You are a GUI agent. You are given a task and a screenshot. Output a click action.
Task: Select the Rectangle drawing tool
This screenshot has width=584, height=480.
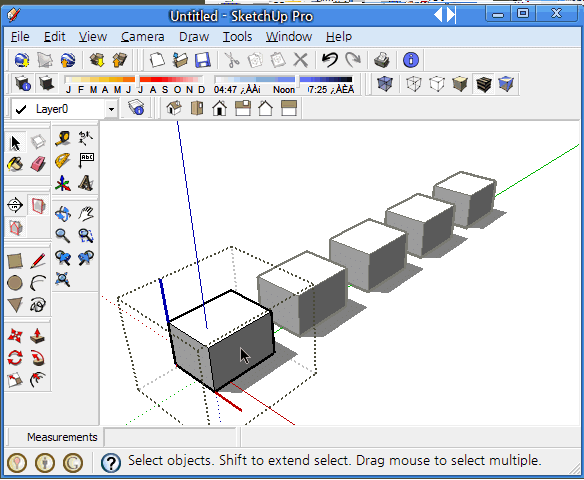tap(15, 261)
